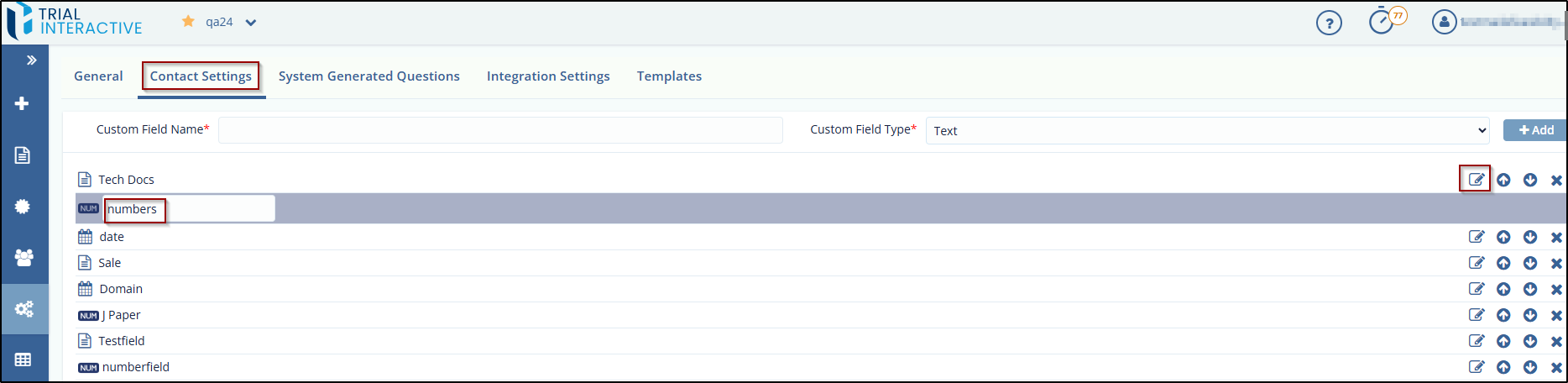The image size is (1568, 383).
Task: Open the Custom Field Type dropdown
Action: pyautogui.click(x=1207, y=130)
